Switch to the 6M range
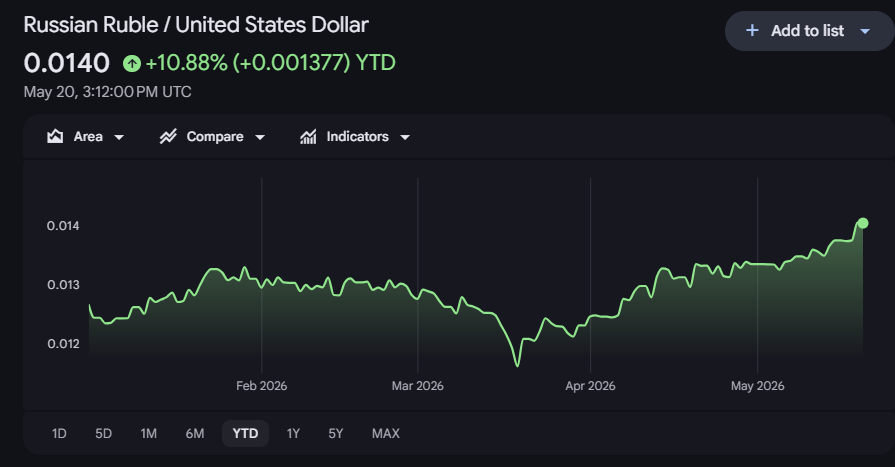895x467 pixels. coord(195,433)
